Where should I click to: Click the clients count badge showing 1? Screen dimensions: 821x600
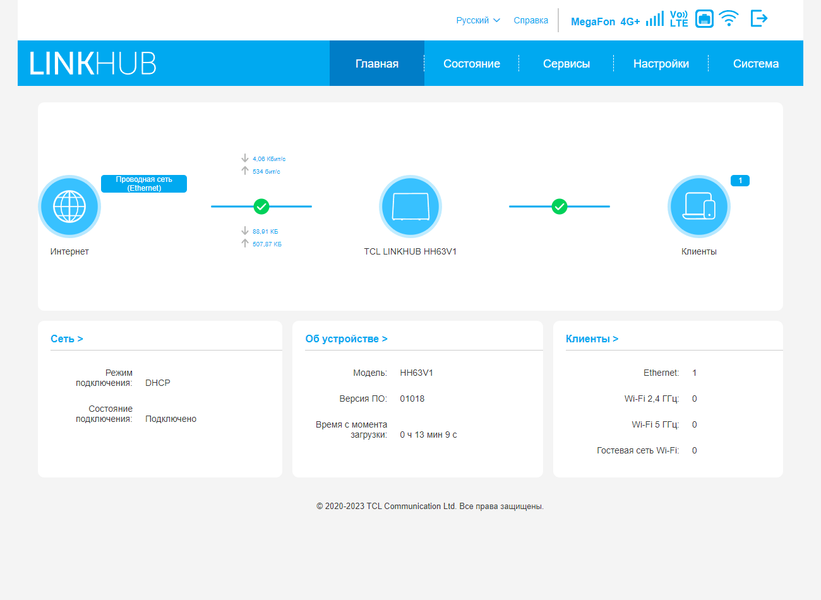tap(740, 181)
